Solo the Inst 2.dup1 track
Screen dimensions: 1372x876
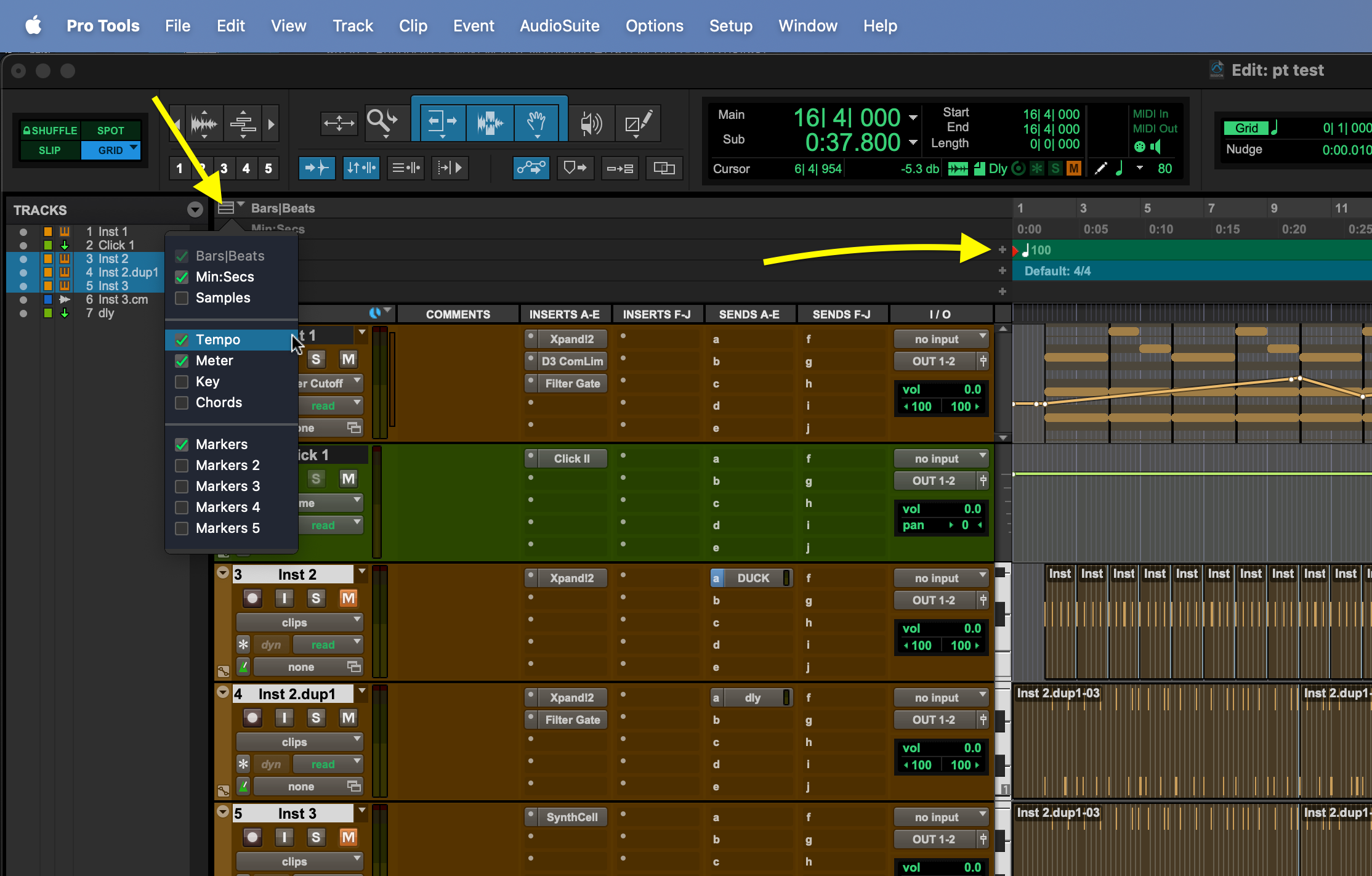coord(316,718)
